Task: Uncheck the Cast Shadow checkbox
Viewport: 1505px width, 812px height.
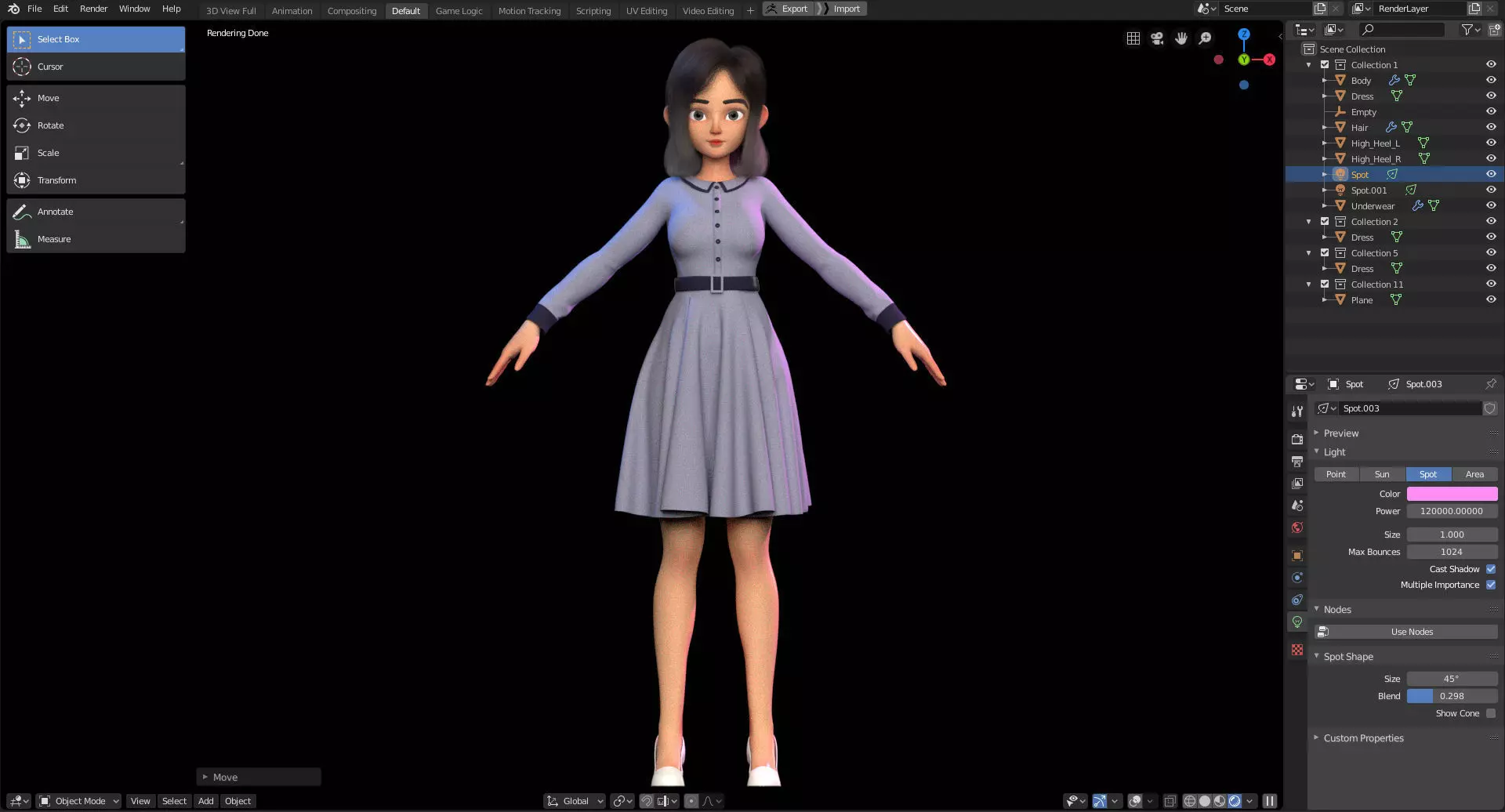Action: 1491,569
